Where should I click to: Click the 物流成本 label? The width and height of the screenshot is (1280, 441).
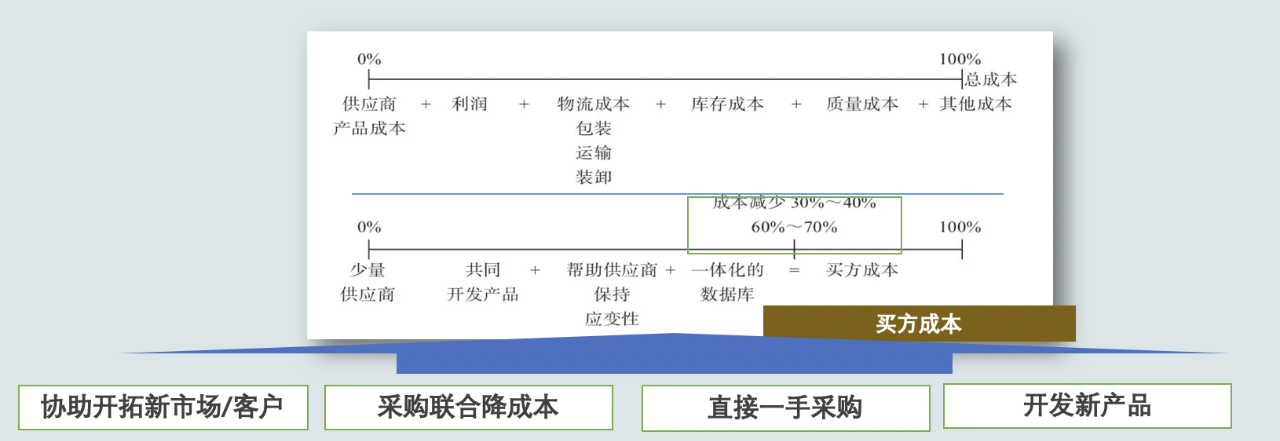[x=593, y=103]
